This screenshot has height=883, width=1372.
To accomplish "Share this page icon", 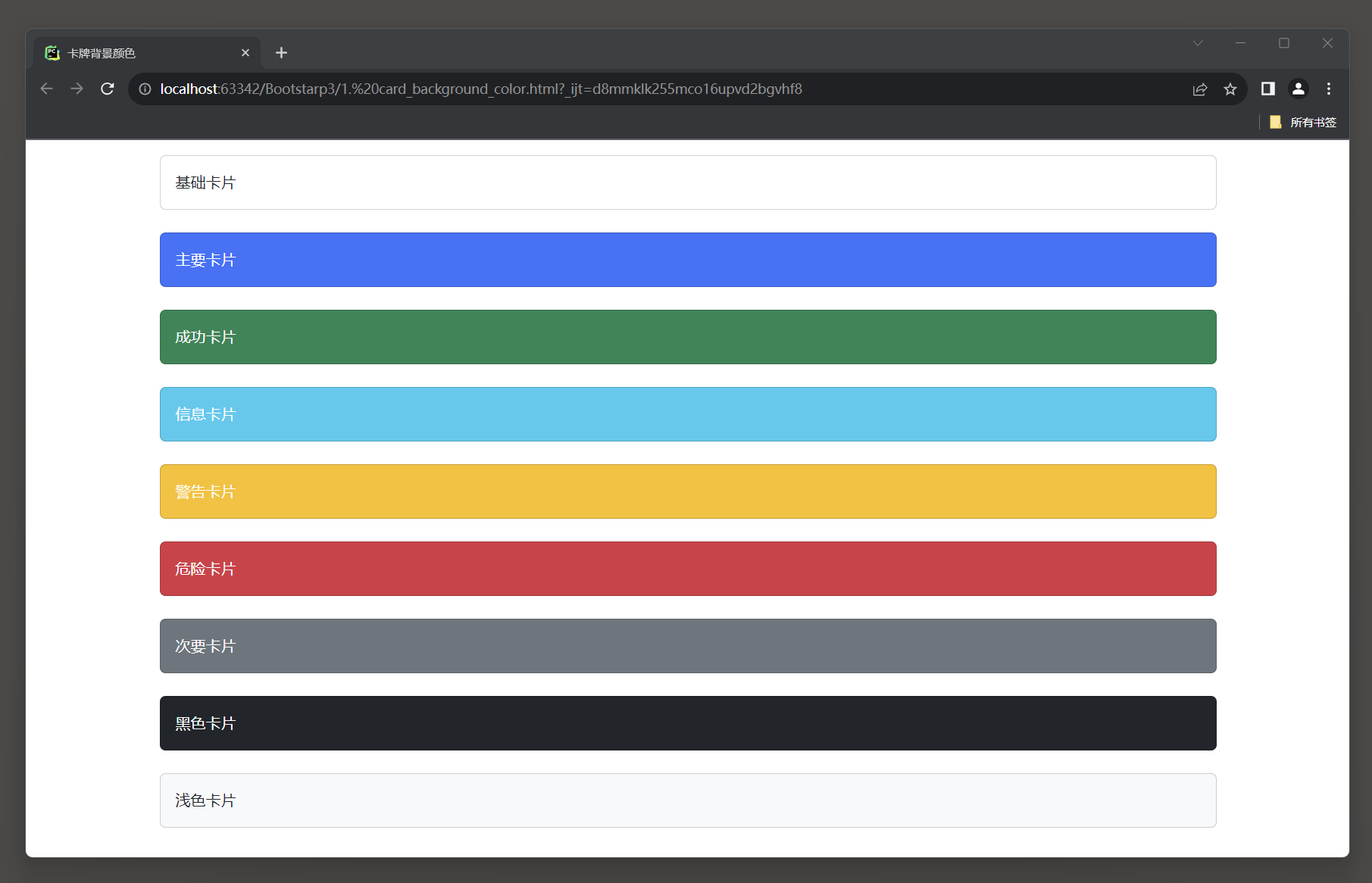I will (1200, 89).
